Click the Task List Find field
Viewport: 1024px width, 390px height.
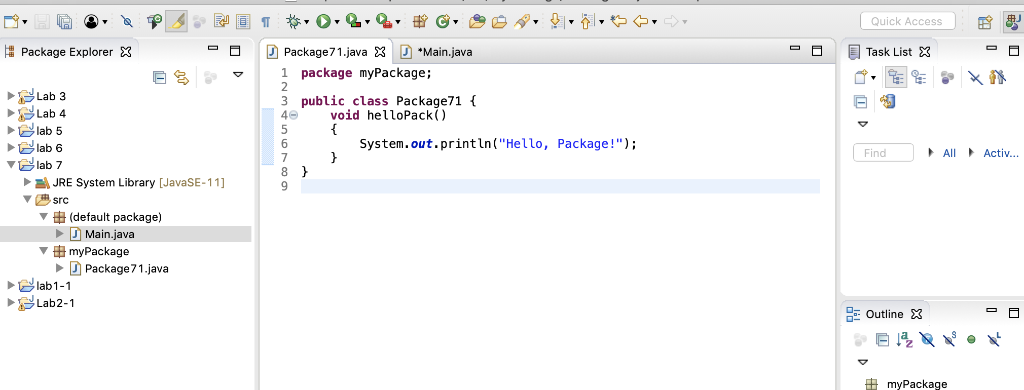click(x=883, y=153)
